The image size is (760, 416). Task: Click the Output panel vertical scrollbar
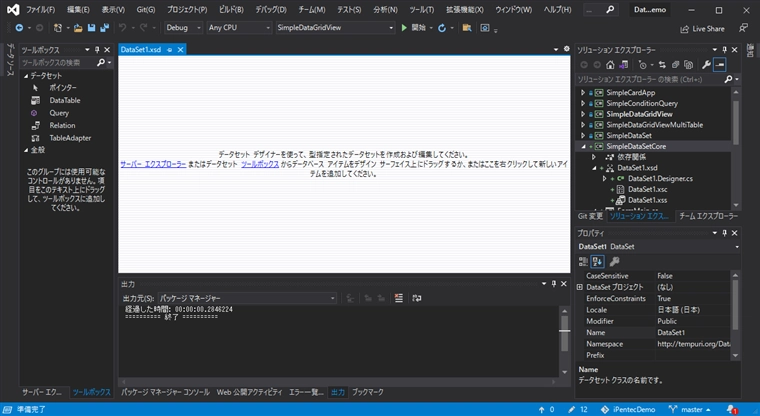click(564, 341)
